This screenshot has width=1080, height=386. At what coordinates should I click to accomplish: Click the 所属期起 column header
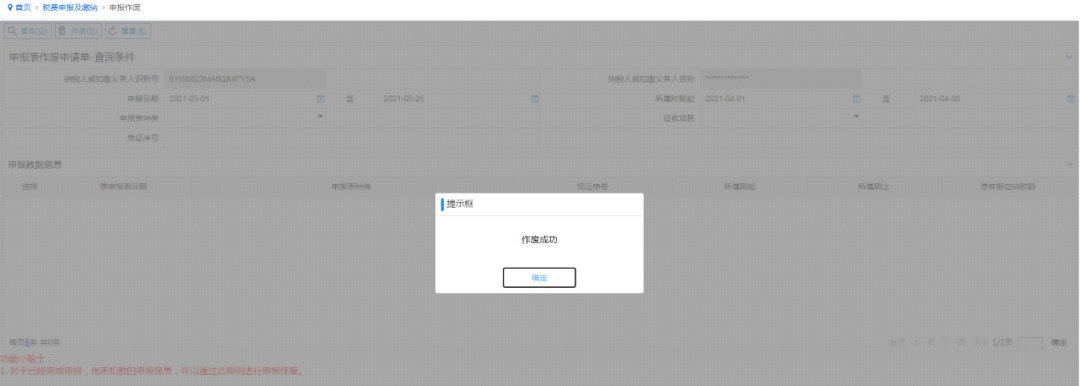[x=740, y=186]
